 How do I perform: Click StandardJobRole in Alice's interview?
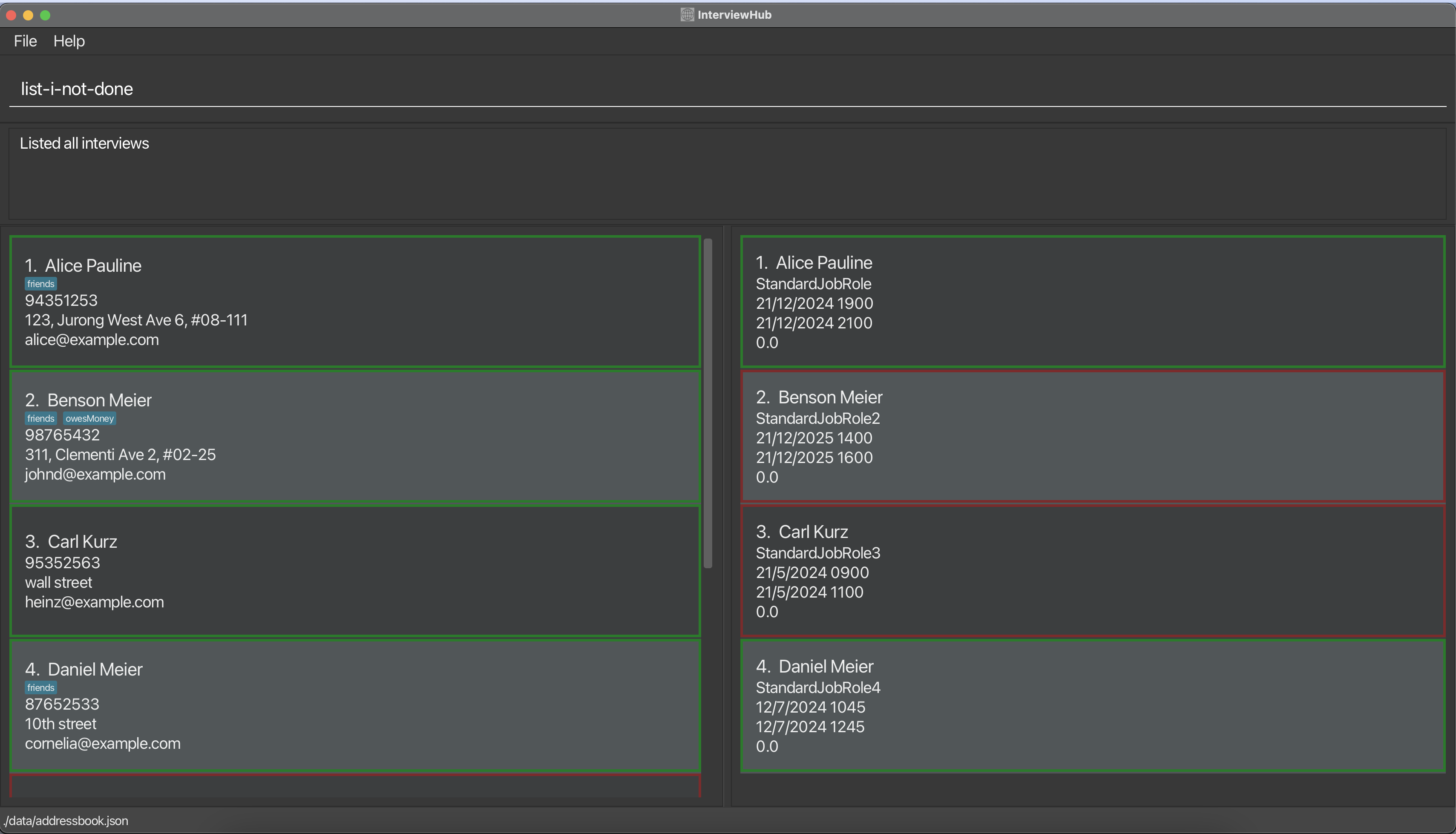point(813,284)
